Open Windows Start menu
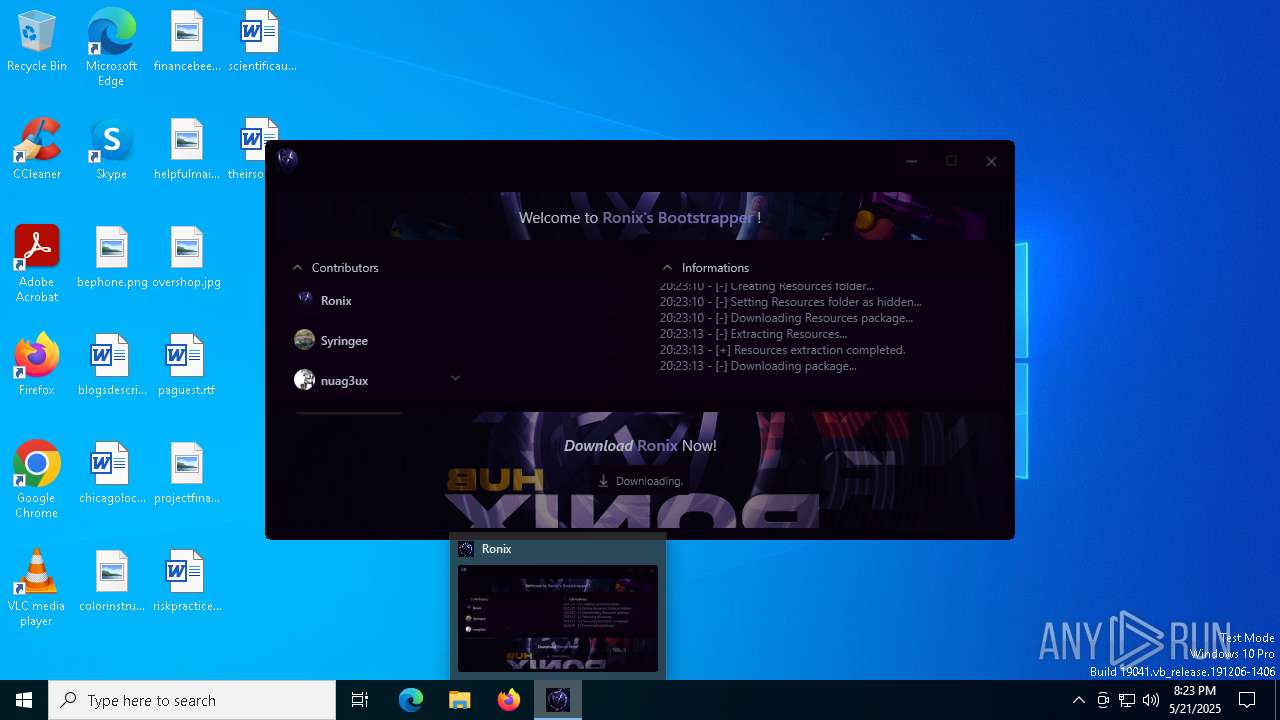Viewport: 1280px width, 720px height. tap(24, 700)
